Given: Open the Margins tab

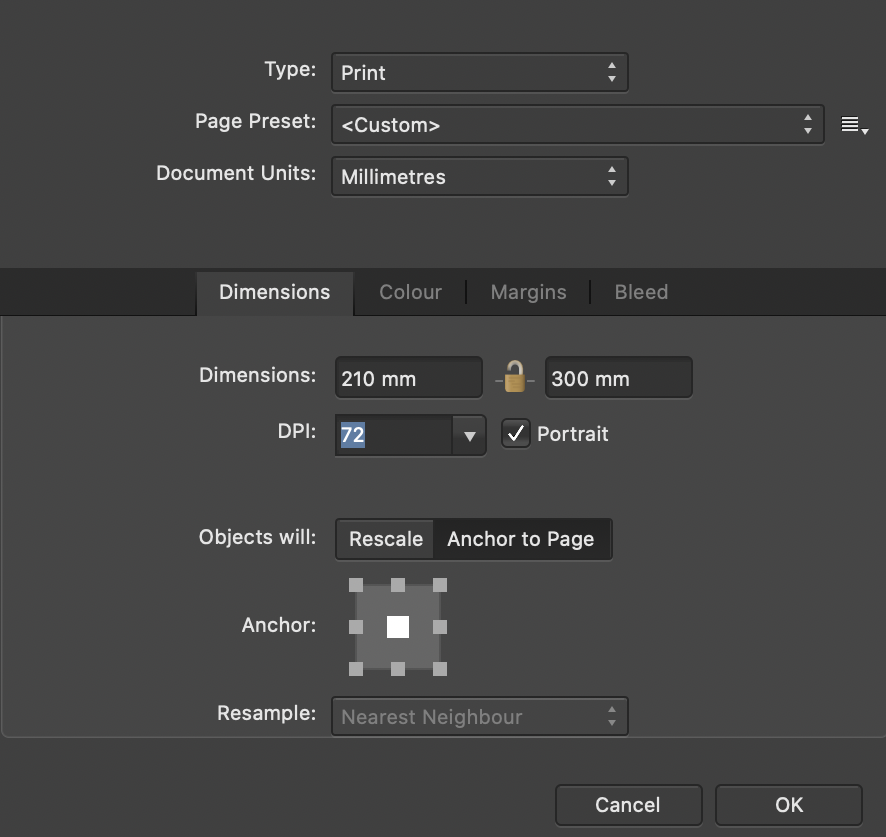Looking at the screenshot, I should point(528,292).
